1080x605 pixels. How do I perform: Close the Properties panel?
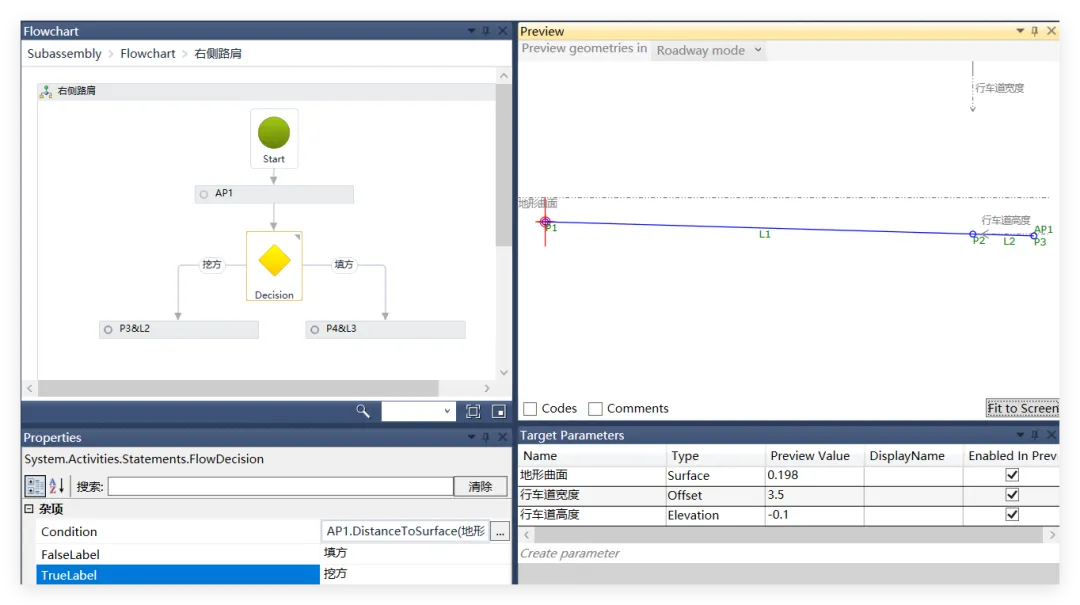(502, 437)
